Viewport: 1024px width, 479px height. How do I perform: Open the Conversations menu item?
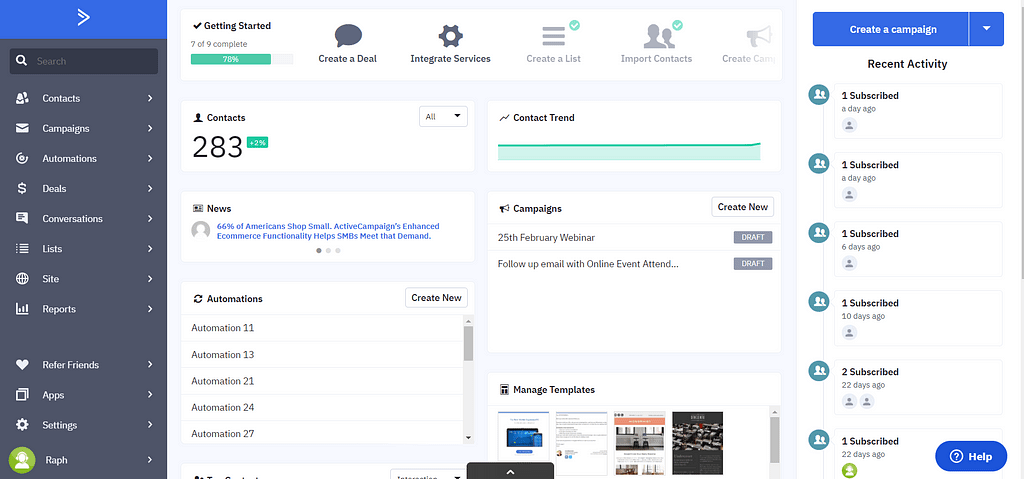click(83, 218)
